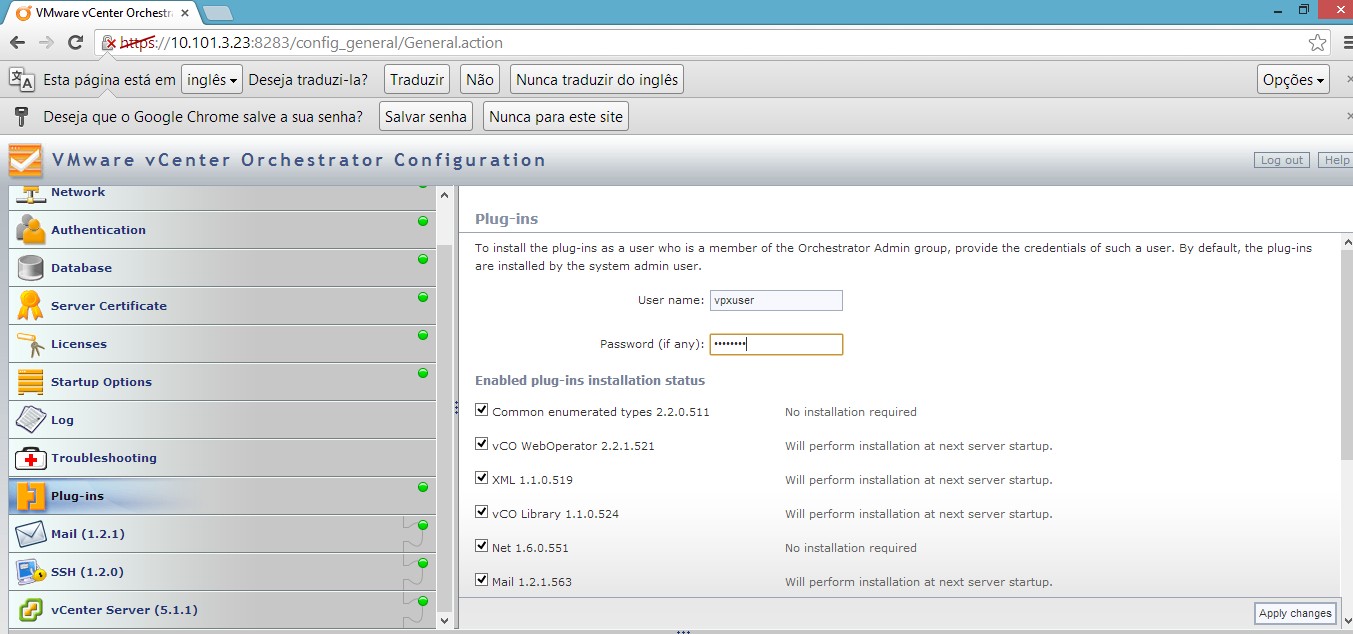Open Server Certificate ribbon icon
The image size is (1353, 634).
pos(31,306)
